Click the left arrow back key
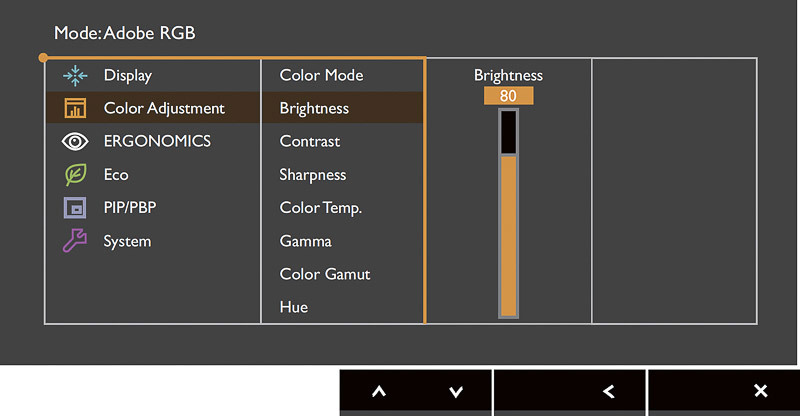This screenshot has width=800, height=416. click(608, 391)
